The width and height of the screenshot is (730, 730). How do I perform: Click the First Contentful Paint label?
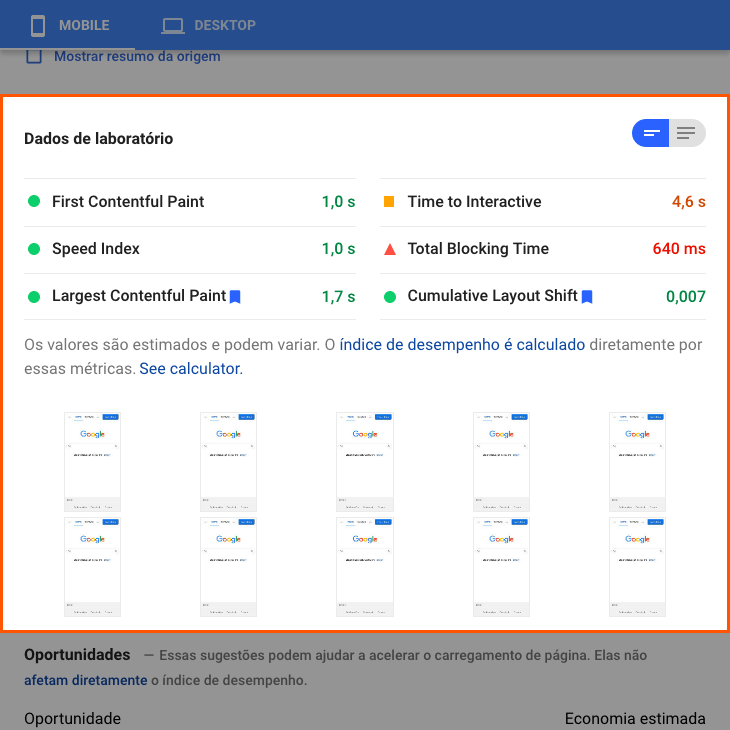pos(128,202)
